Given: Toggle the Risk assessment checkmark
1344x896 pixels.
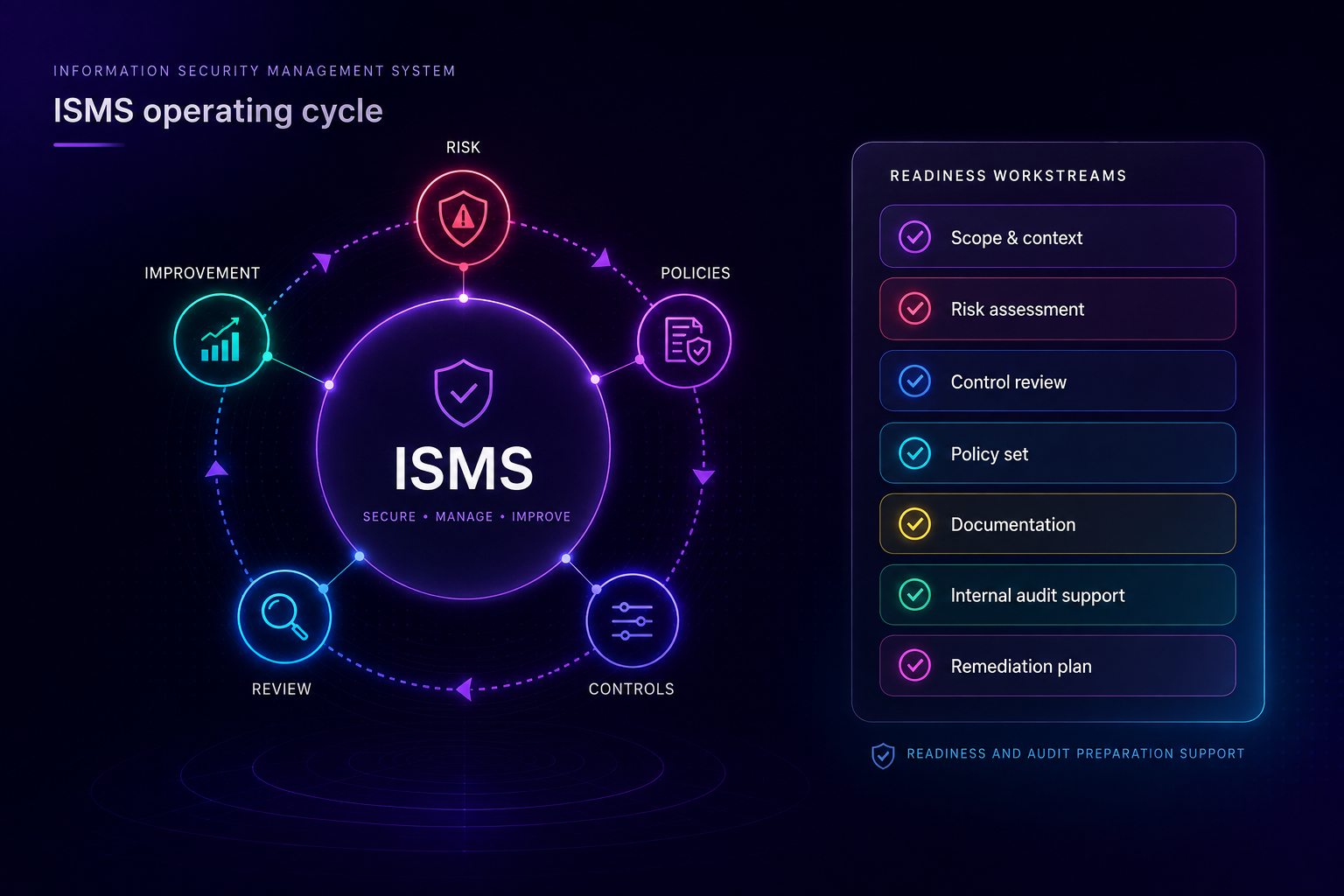Looking at the screenshot, I should (914, 309).
